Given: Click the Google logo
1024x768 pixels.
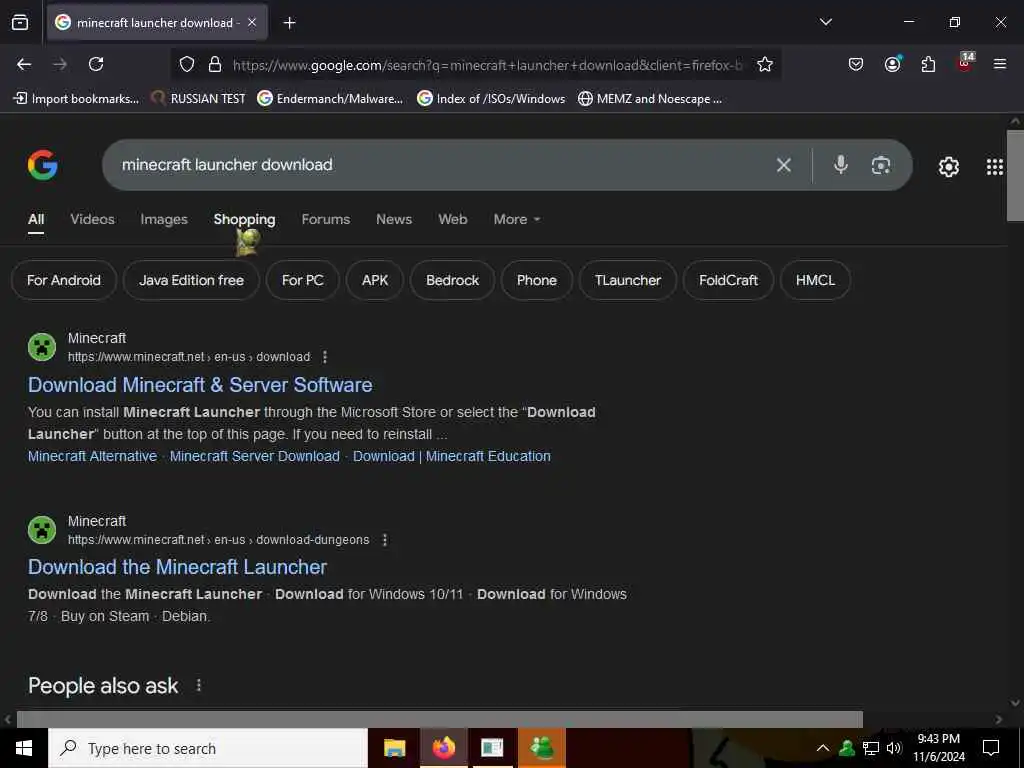Looking at the screenshot, I should (42, 165).
